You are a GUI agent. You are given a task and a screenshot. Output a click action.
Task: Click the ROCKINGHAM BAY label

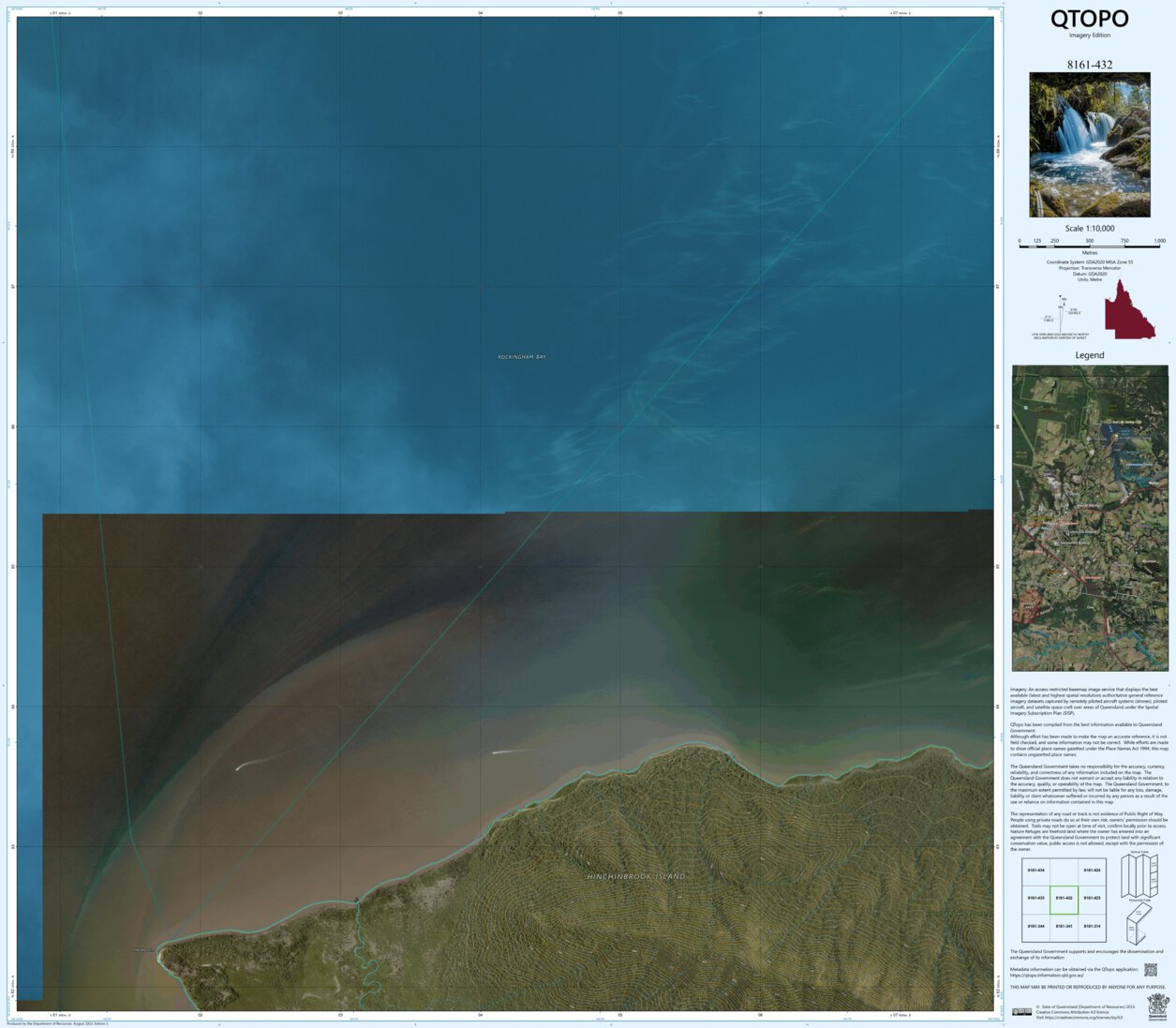(522, 357)
